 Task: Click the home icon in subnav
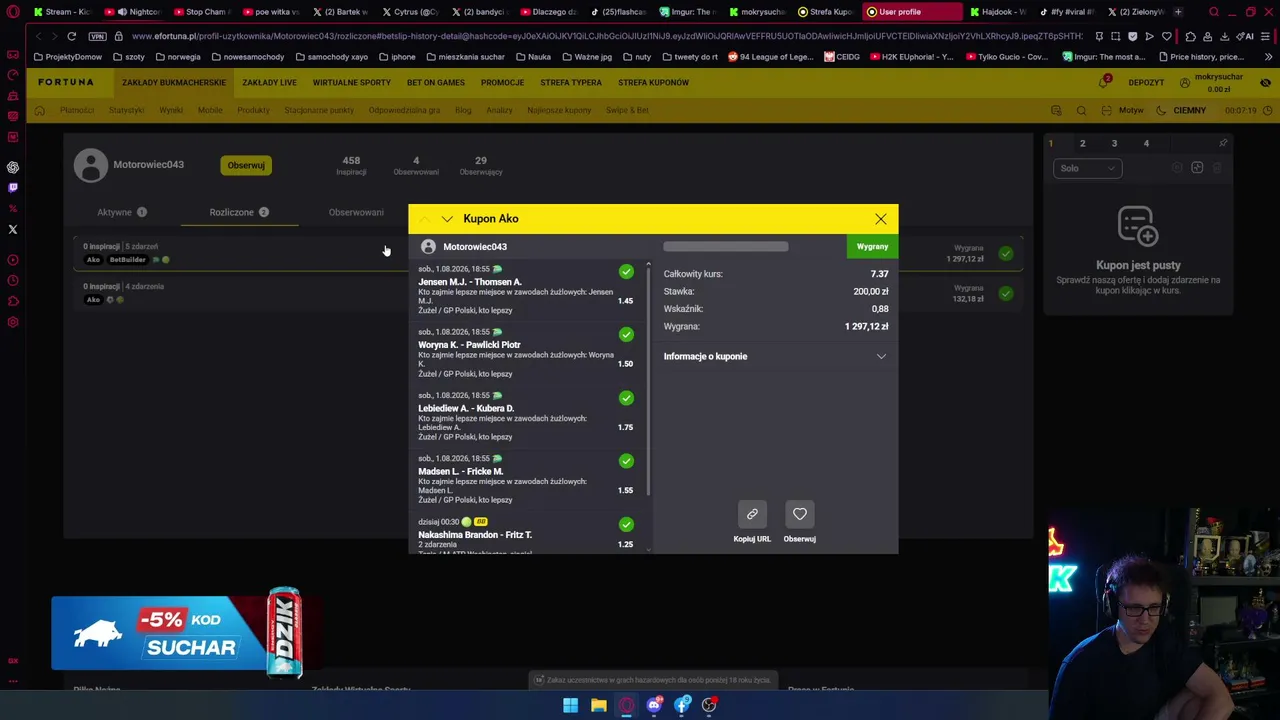coord(40,110)
